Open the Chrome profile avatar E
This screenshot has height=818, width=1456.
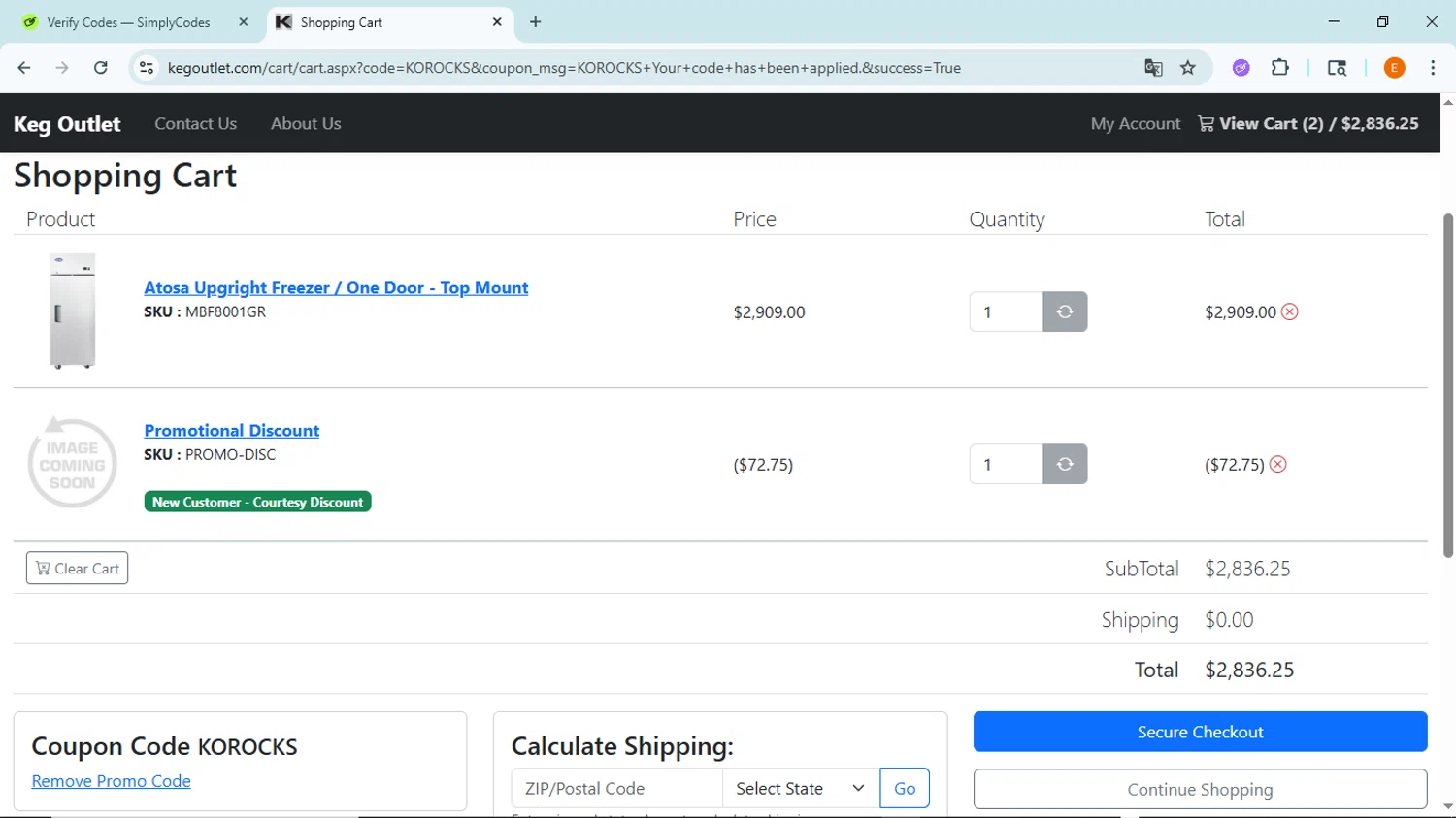coord(1394,68)
